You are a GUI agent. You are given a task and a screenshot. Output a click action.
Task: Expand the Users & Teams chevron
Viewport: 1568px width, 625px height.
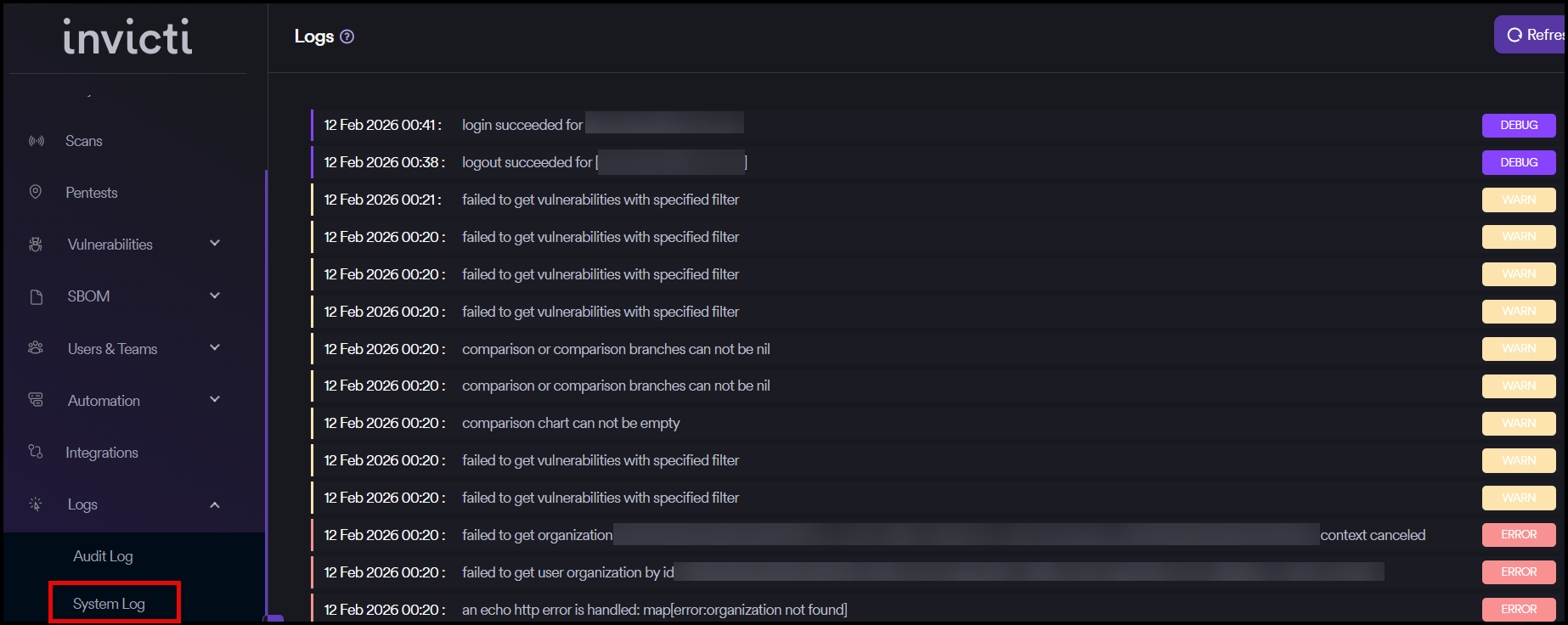coord(215,347)
